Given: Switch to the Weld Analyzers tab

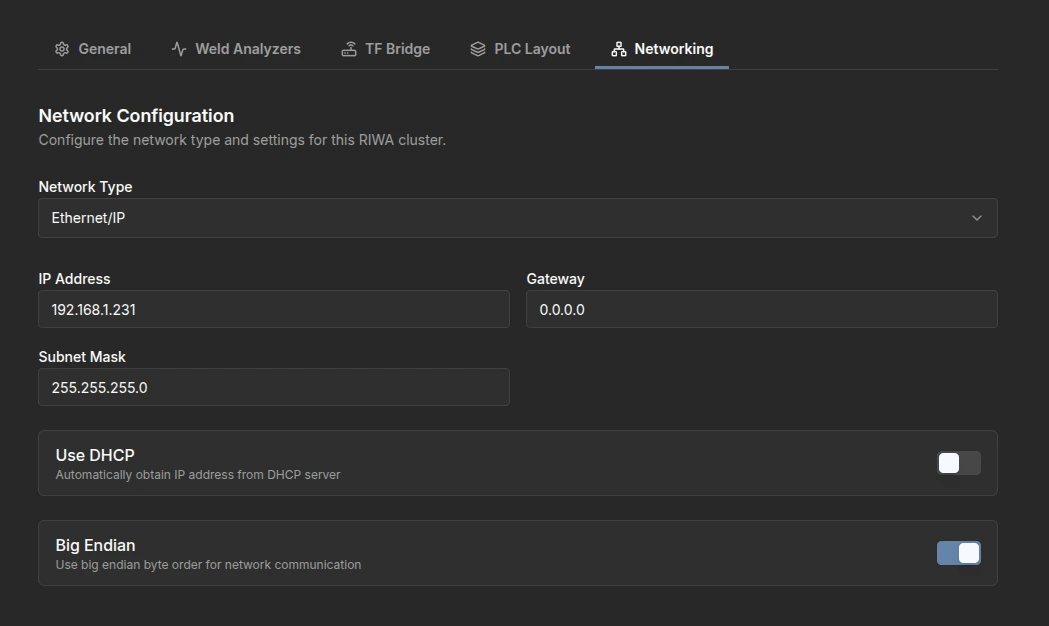Looking at the screenshot, I should click(x=235, y=49).
